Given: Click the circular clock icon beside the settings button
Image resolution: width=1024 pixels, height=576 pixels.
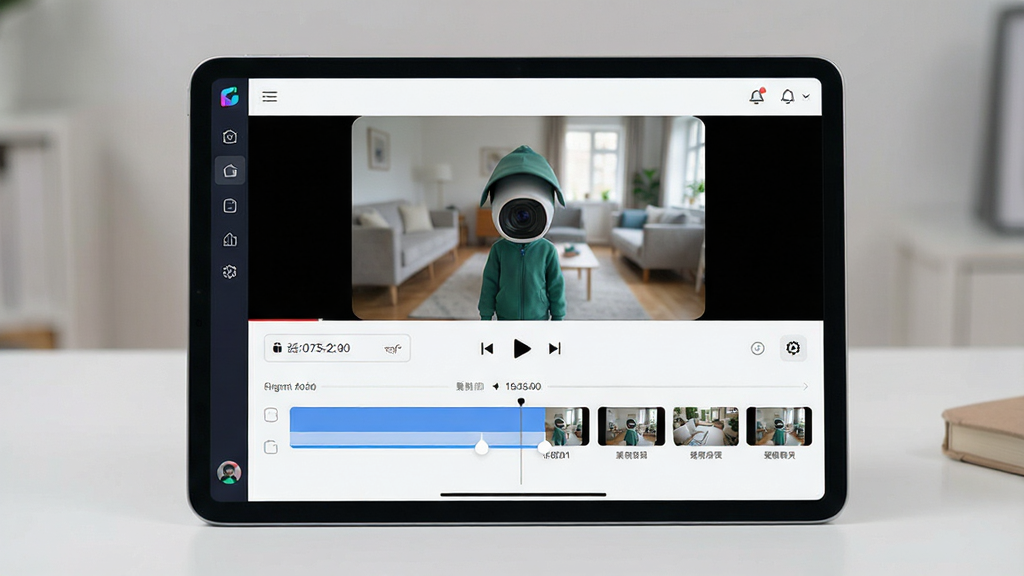Looking at the screenshot, I should [x=758, y=348].
